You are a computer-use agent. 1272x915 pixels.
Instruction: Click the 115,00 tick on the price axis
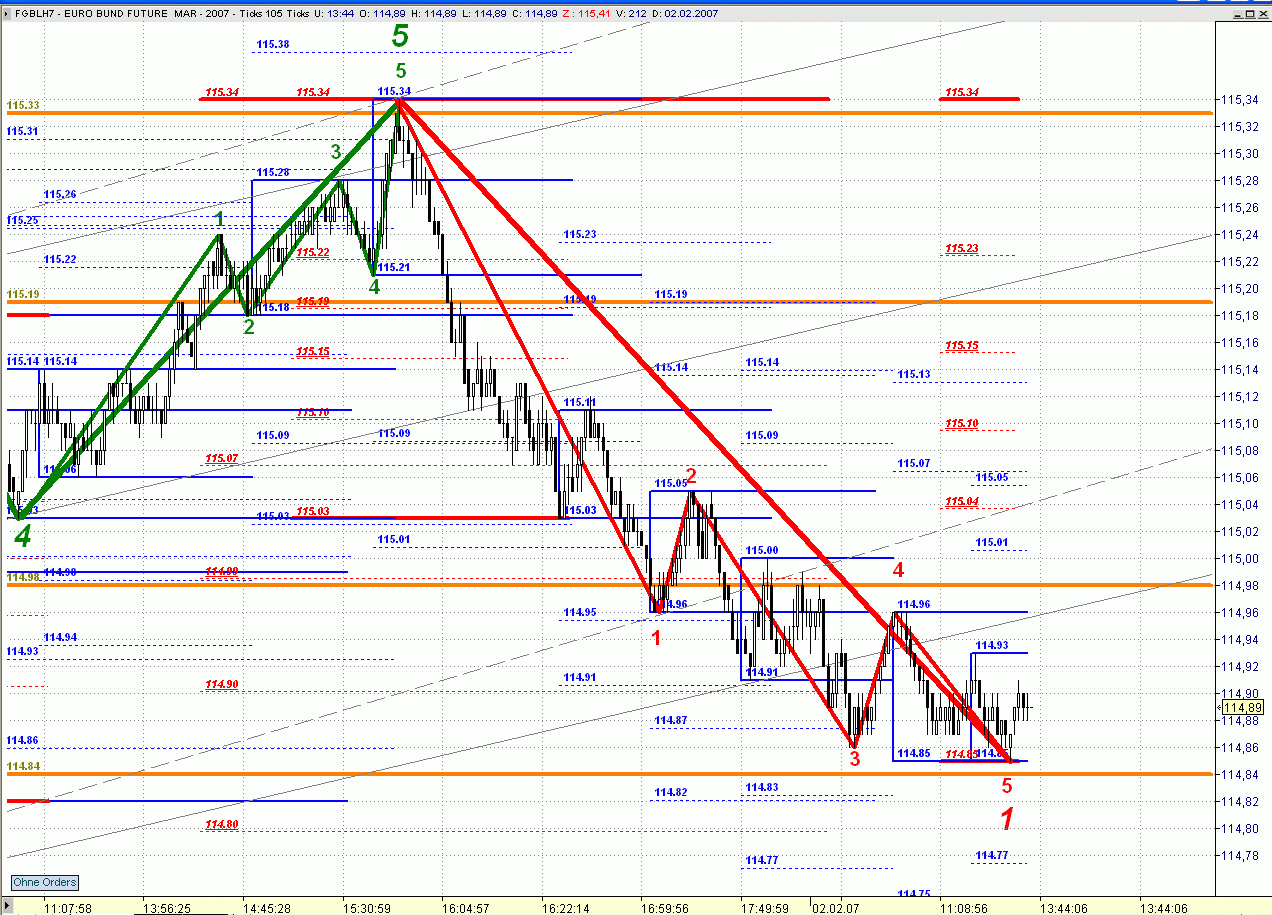(1239, 558)
